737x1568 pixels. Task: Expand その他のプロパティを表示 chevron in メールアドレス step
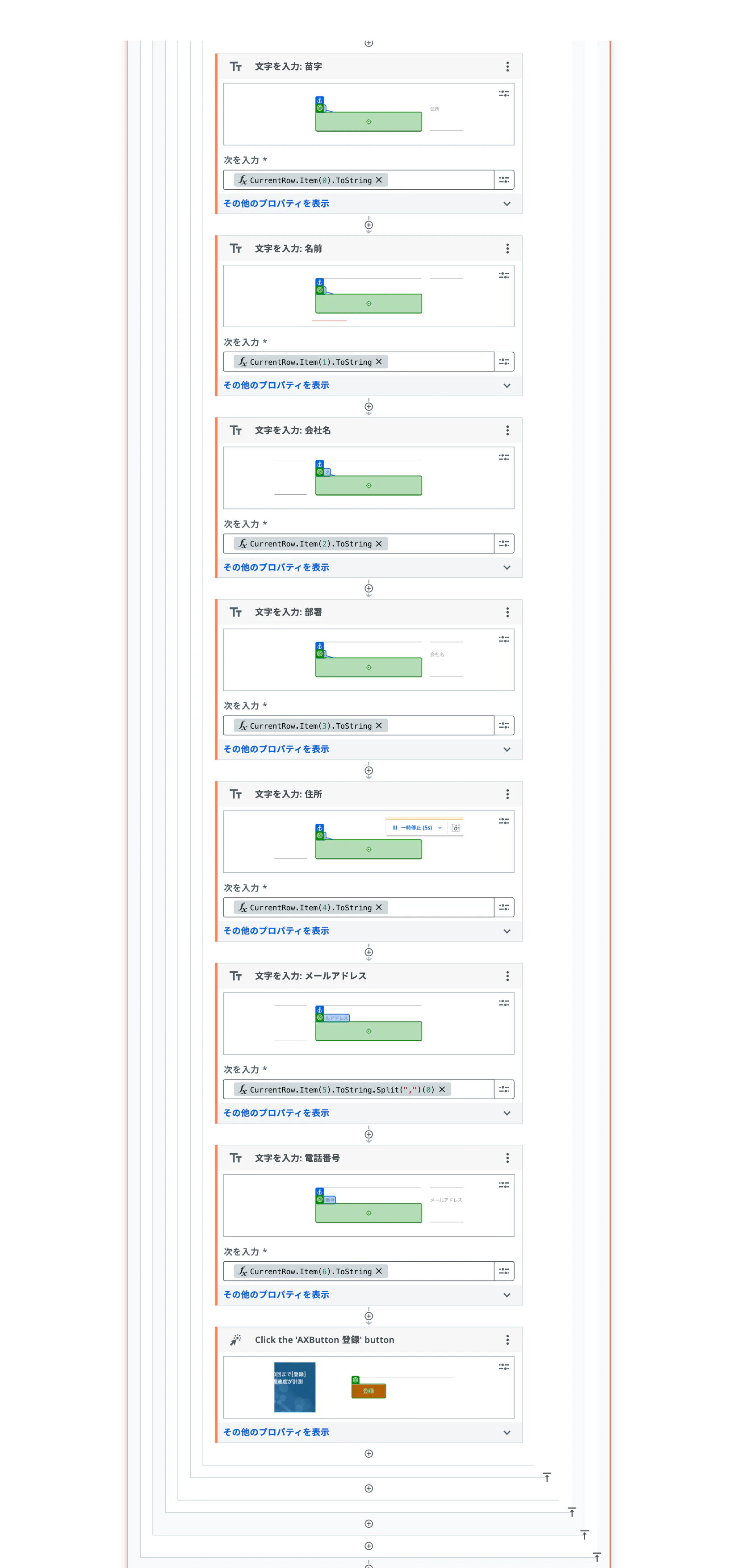507,1113
